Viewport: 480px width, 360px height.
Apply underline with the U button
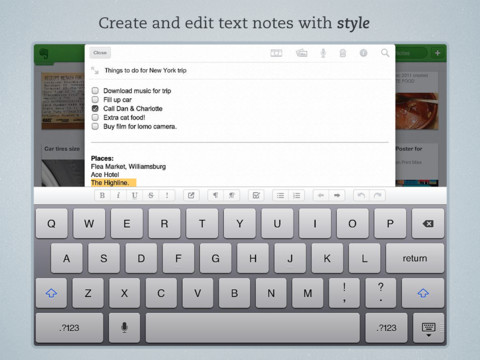click(x=134, y=195)
